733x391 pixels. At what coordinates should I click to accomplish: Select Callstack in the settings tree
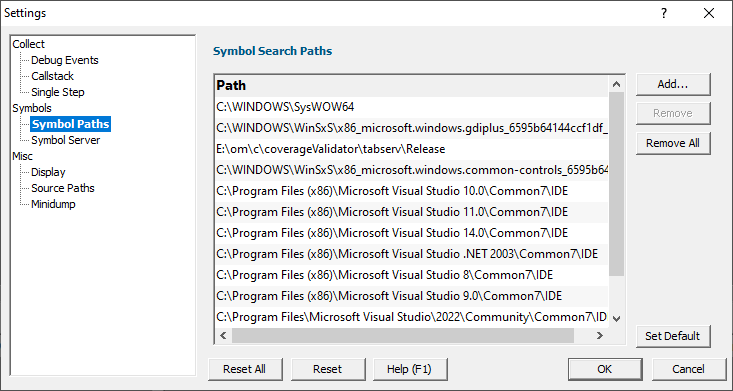(x=52, y=76)
